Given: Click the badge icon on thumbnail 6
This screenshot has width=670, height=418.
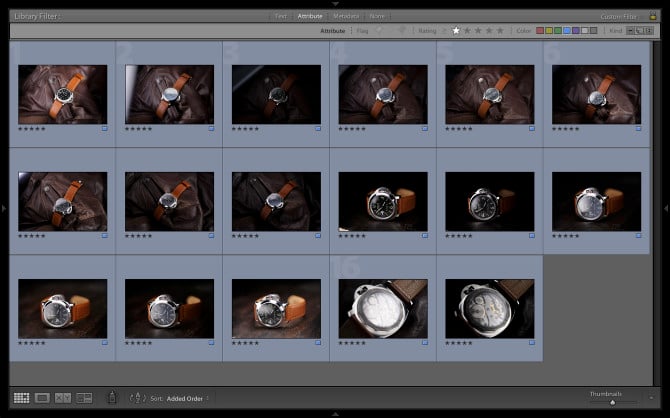Looking at the screenshot, I should point(638,128).
